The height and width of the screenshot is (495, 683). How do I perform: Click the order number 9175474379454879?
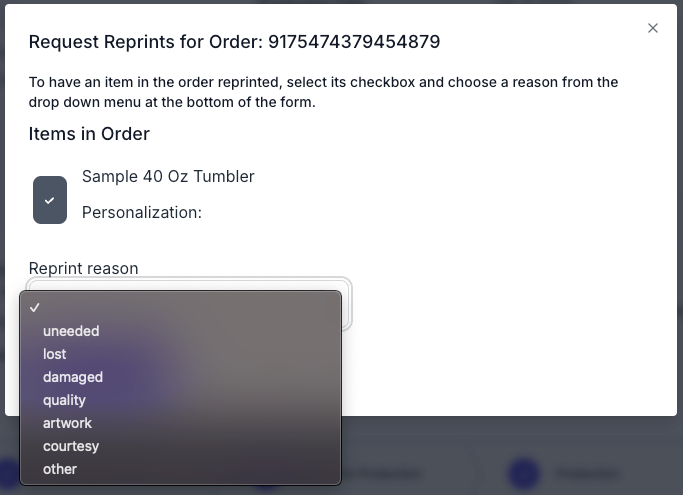(x=354, y=42)
